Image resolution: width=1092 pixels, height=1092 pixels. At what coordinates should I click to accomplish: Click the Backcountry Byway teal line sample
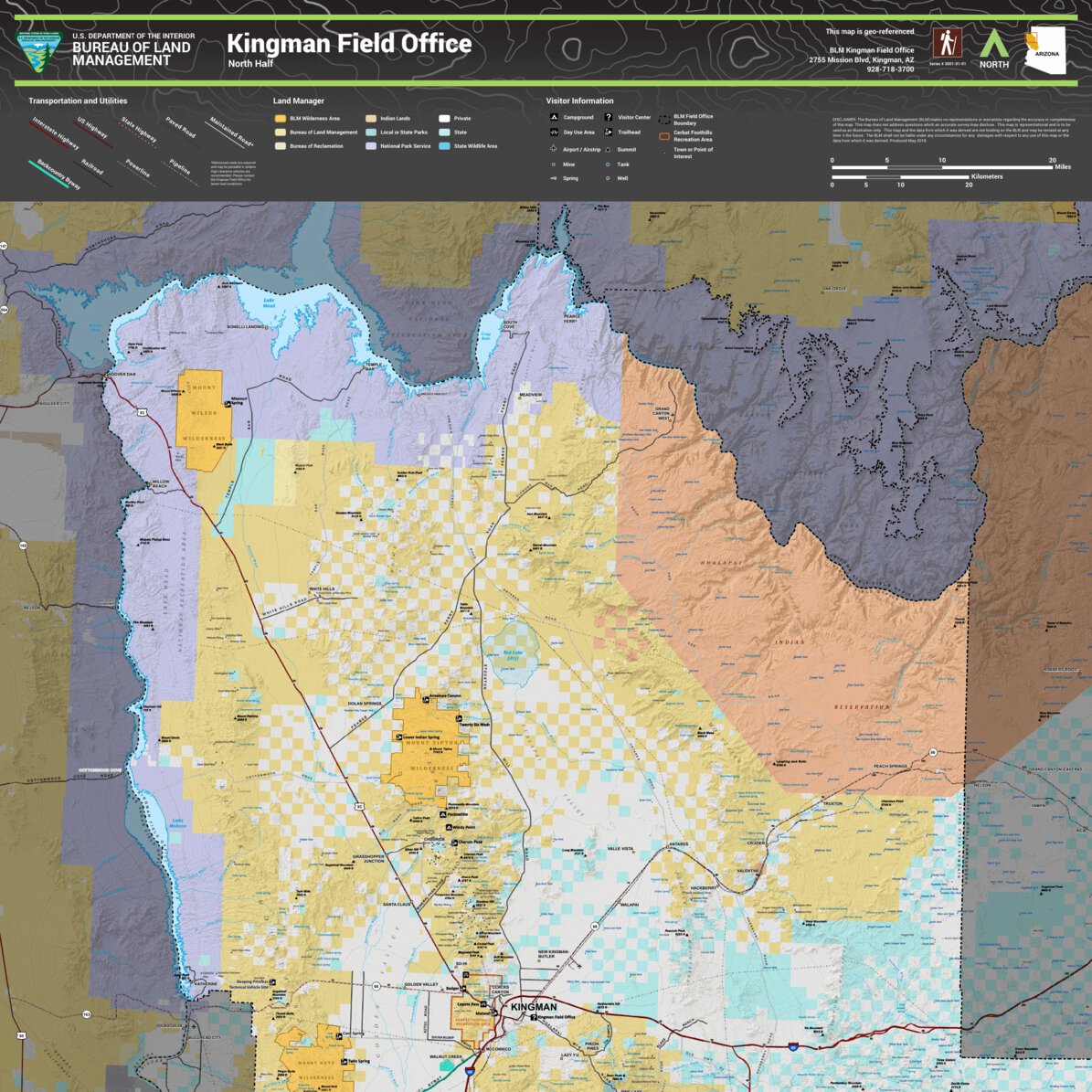tap(48, 174)
